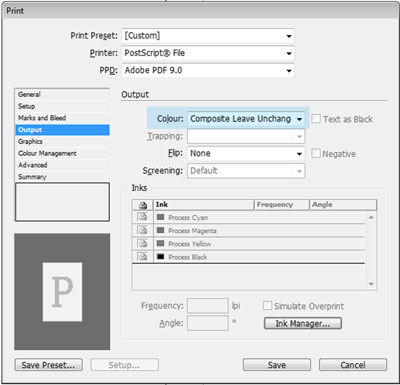
Task: Toggle print icon for Process Yellow ink
Action: click(x=143, y=244)
